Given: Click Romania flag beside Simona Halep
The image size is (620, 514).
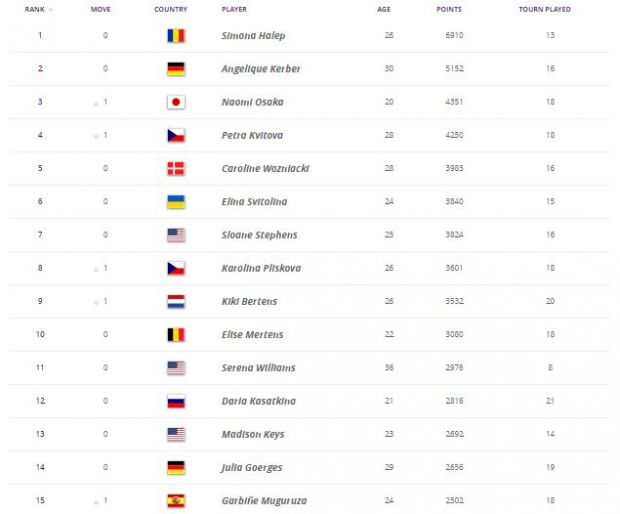Looking at the screenshot, I should tap(176, 36).
